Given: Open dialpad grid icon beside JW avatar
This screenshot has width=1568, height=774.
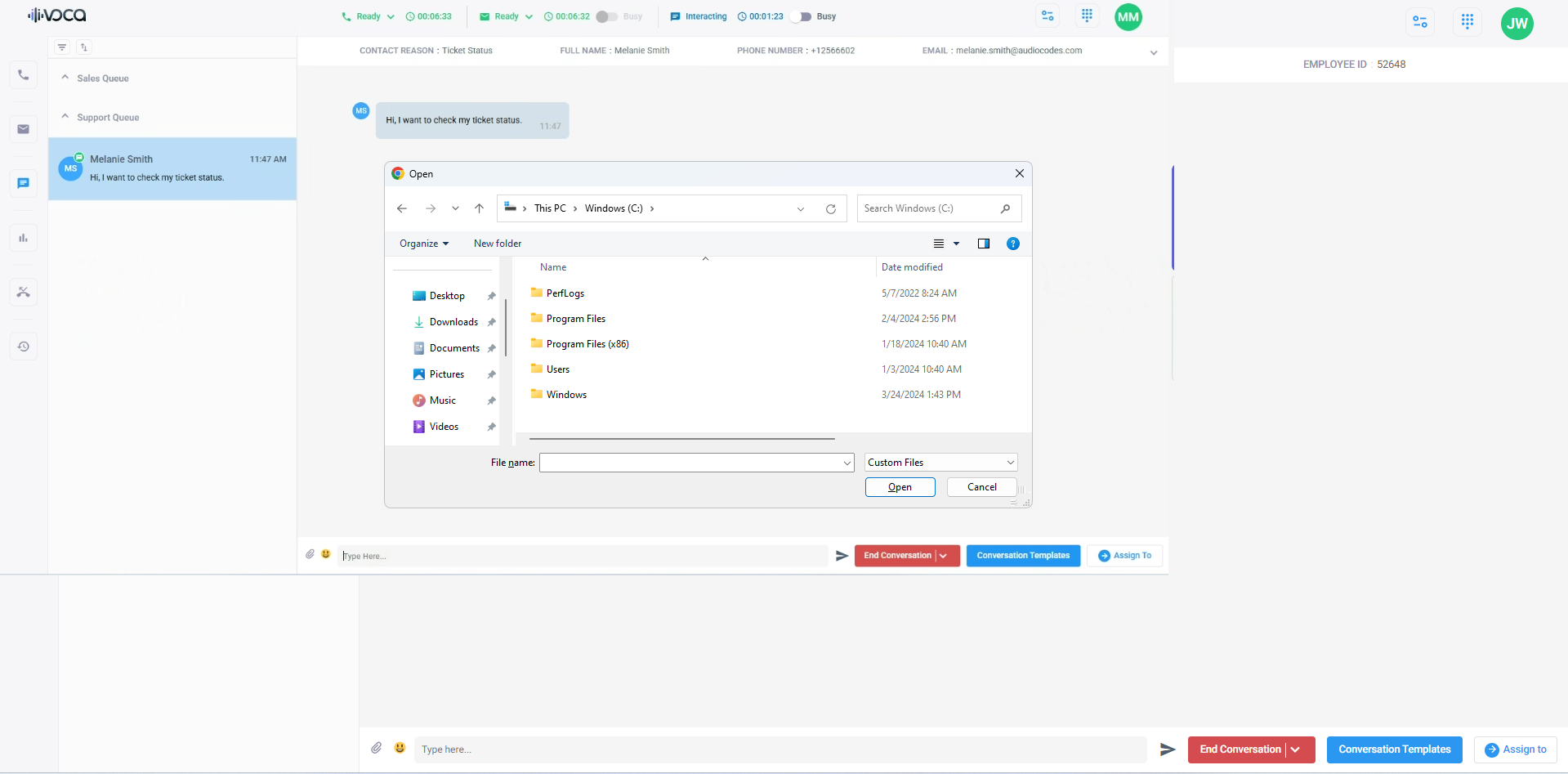Looking at the screenshot, I should (1467, 22).
